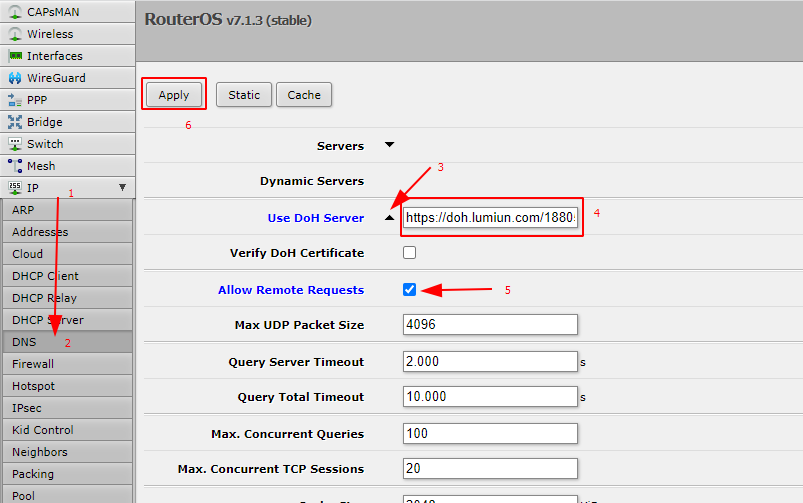Click the Use DoH Server label
803x503 pixels.
point(315,218)
